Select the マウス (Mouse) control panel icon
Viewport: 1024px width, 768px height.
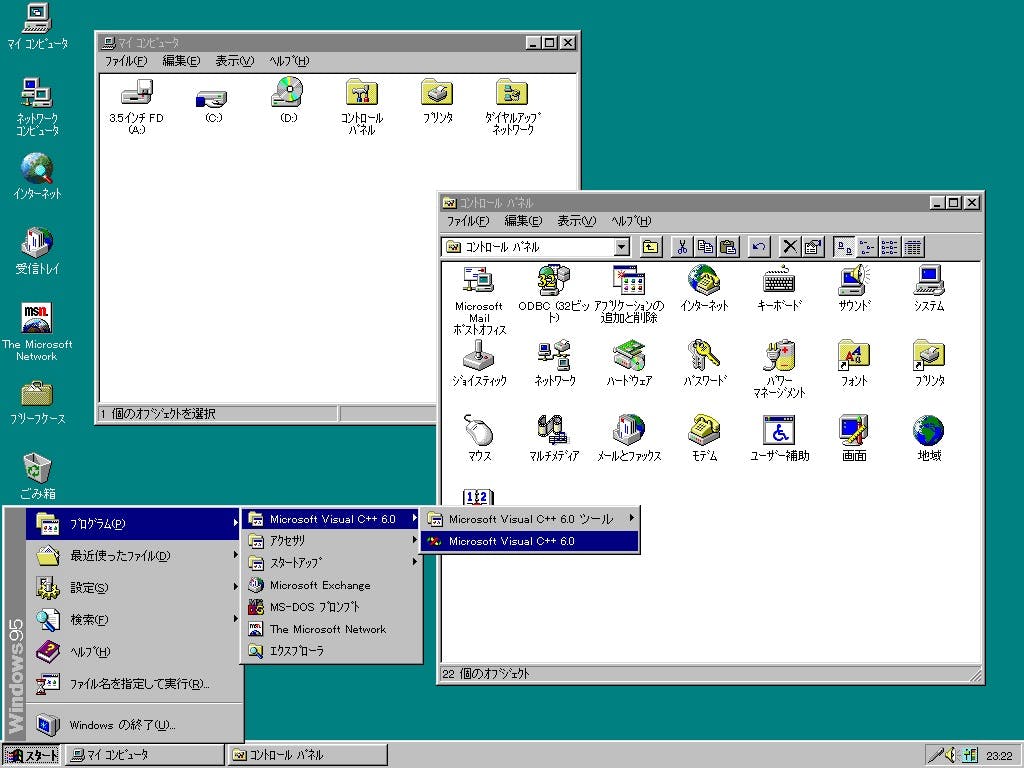(479, 432)
